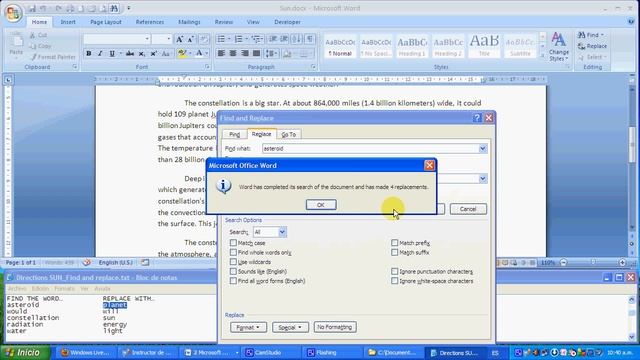Expand the Paragraph group dialog launcher
640x360 pixels.
pos(313,67)
